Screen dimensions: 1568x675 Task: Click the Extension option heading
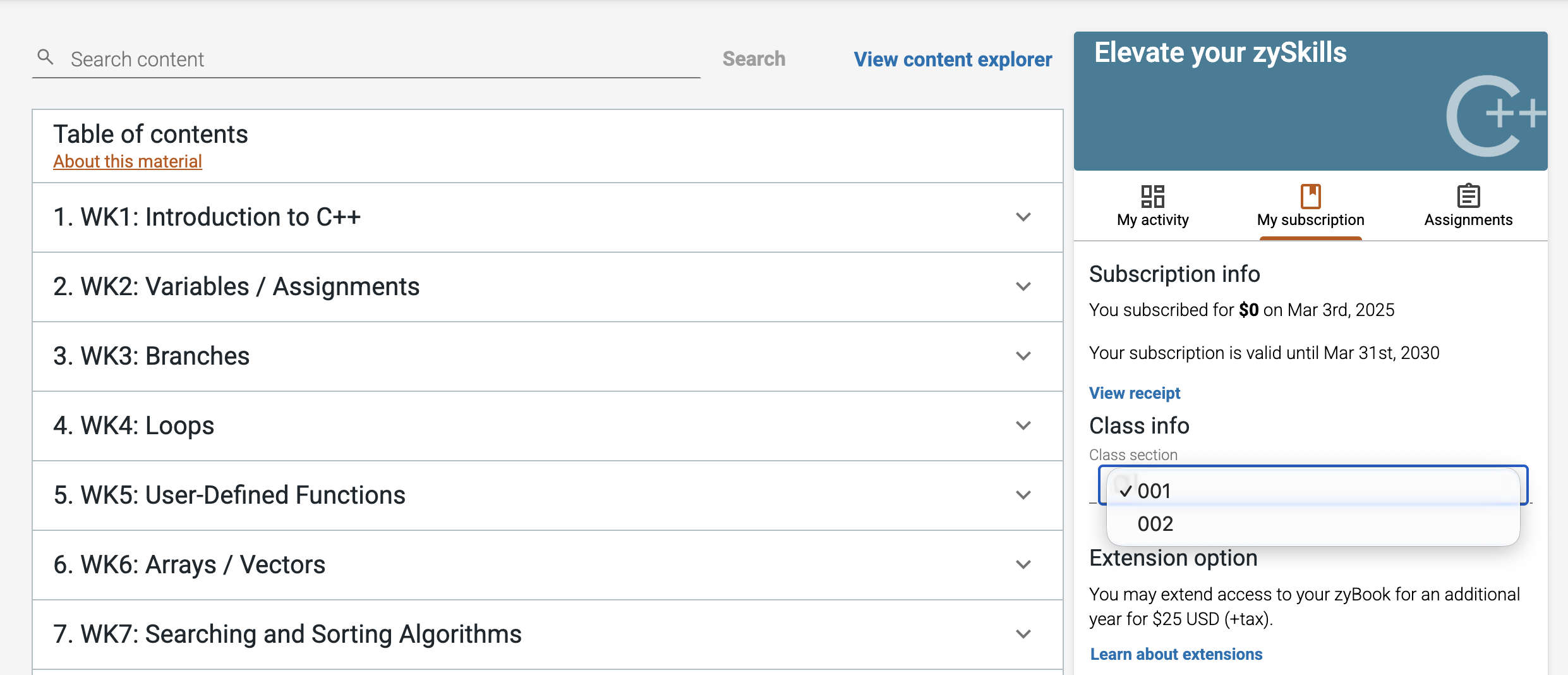coord(1173,559)
